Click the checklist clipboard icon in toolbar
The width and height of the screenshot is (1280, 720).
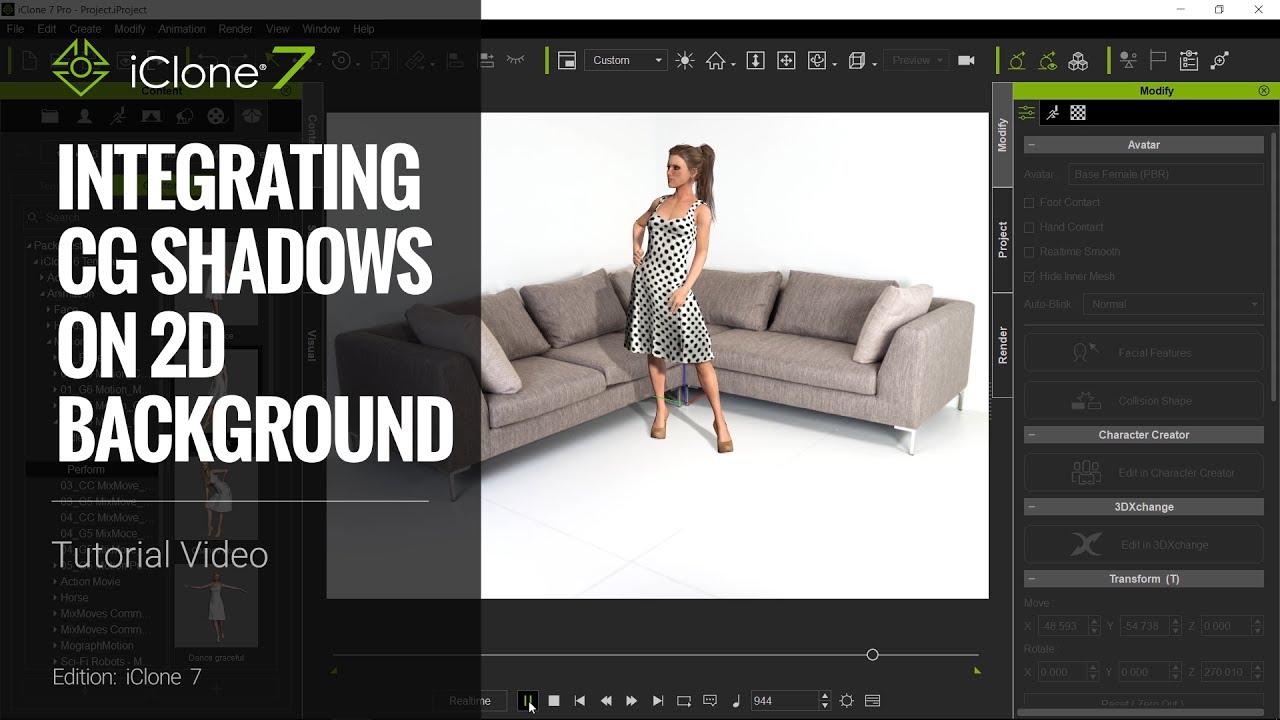click(x=1189, y=61)
